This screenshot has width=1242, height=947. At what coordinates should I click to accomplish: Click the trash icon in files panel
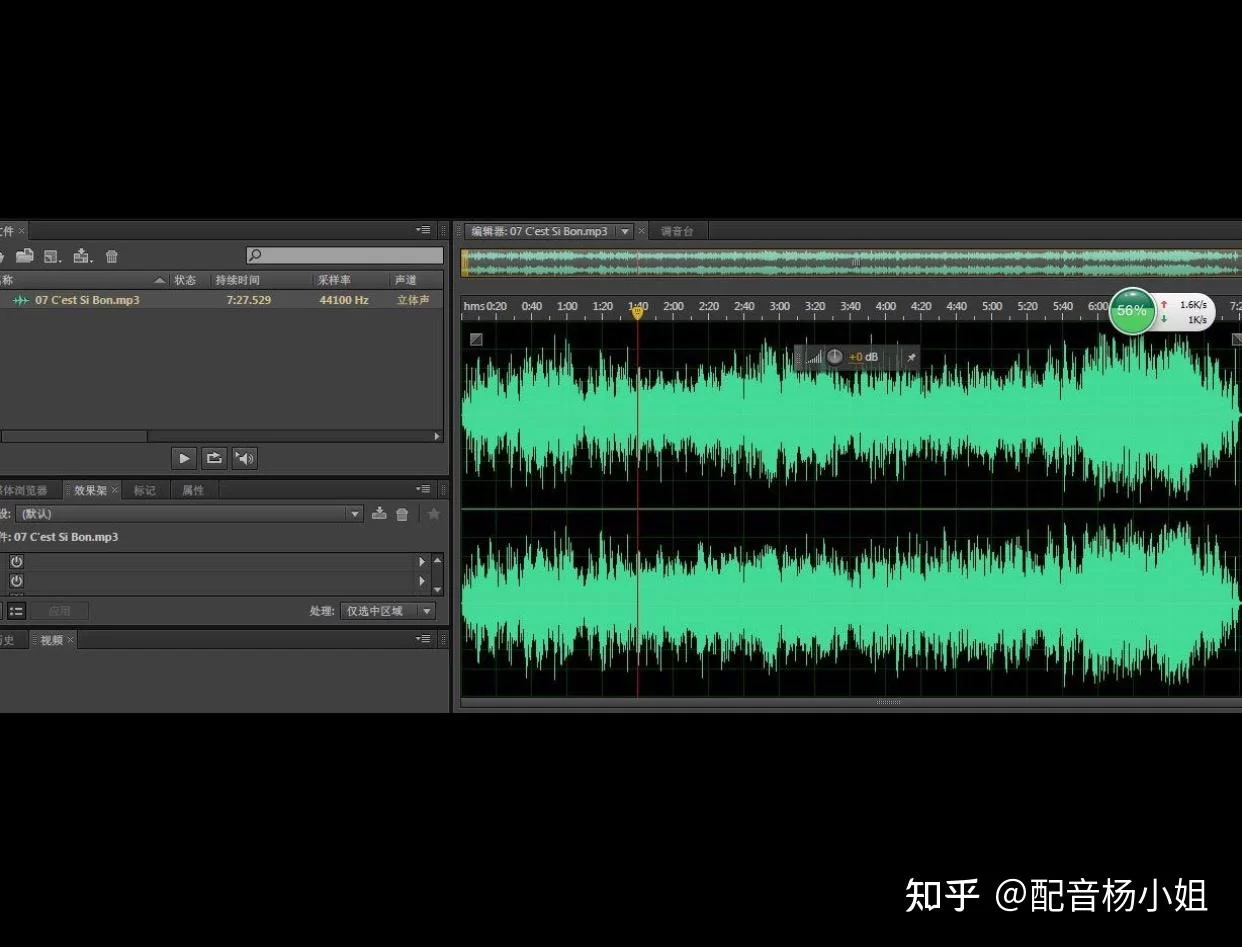pos(112,257)
